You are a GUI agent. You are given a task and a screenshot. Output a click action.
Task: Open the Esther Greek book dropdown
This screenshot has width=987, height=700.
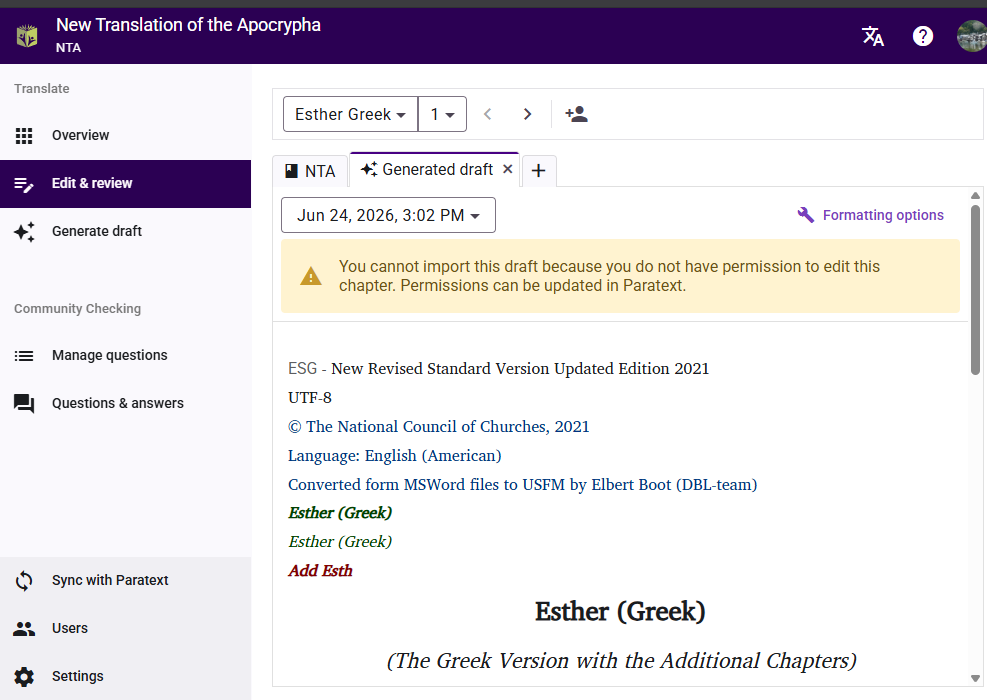[351, 114]
